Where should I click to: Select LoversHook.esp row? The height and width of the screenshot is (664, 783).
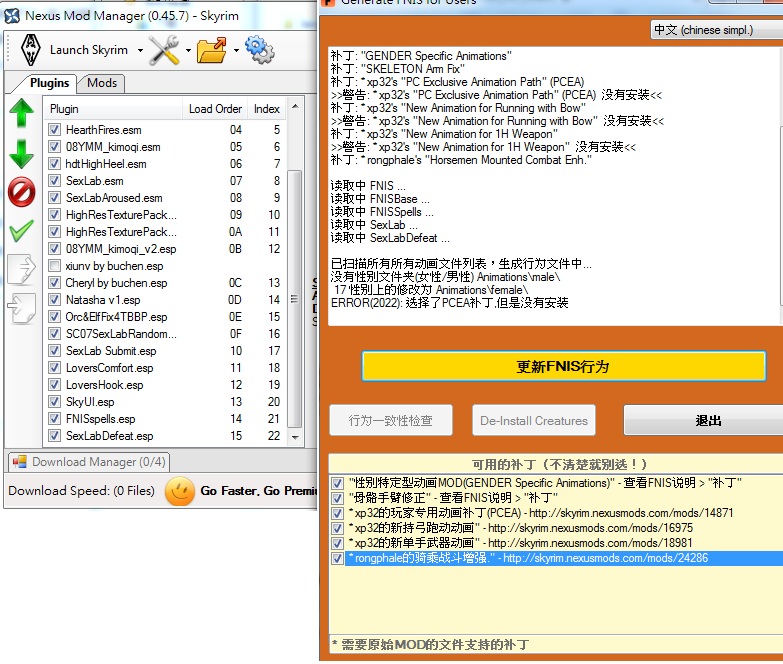(165, 384)
